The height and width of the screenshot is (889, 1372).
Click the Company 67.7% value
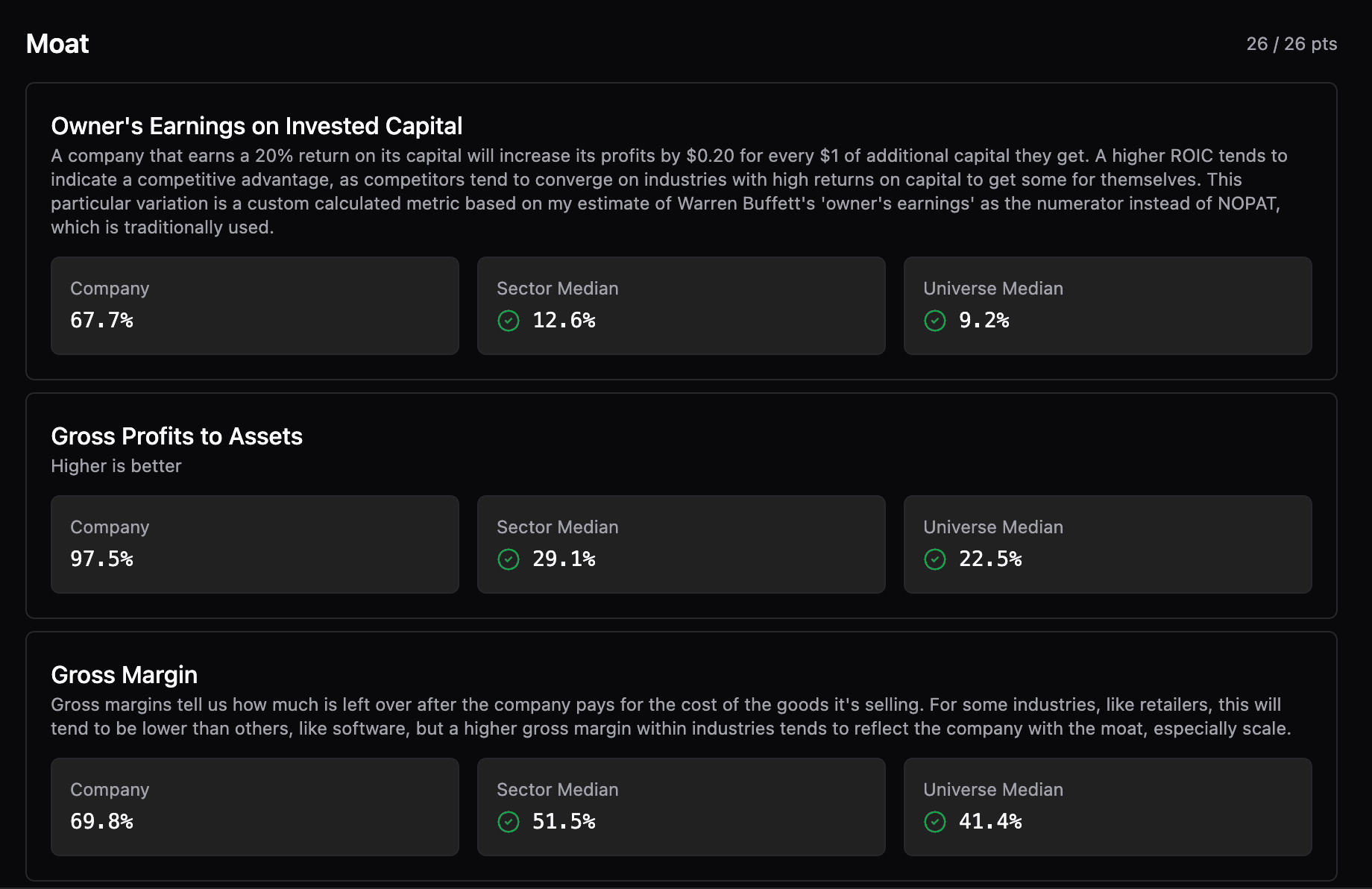pos(101,321)
